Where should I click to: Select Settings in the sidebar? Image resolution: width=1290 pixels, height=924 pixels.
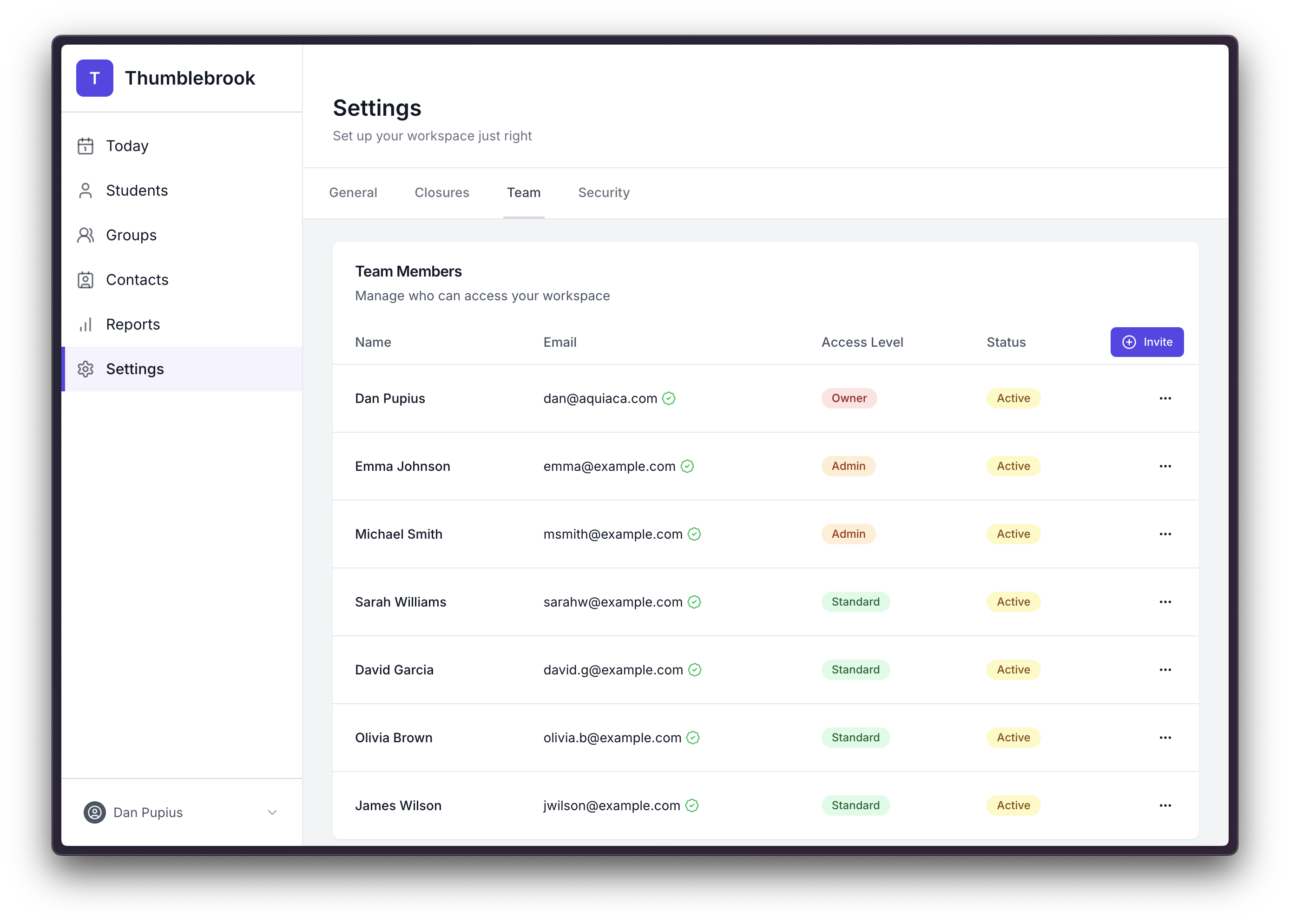182,369
